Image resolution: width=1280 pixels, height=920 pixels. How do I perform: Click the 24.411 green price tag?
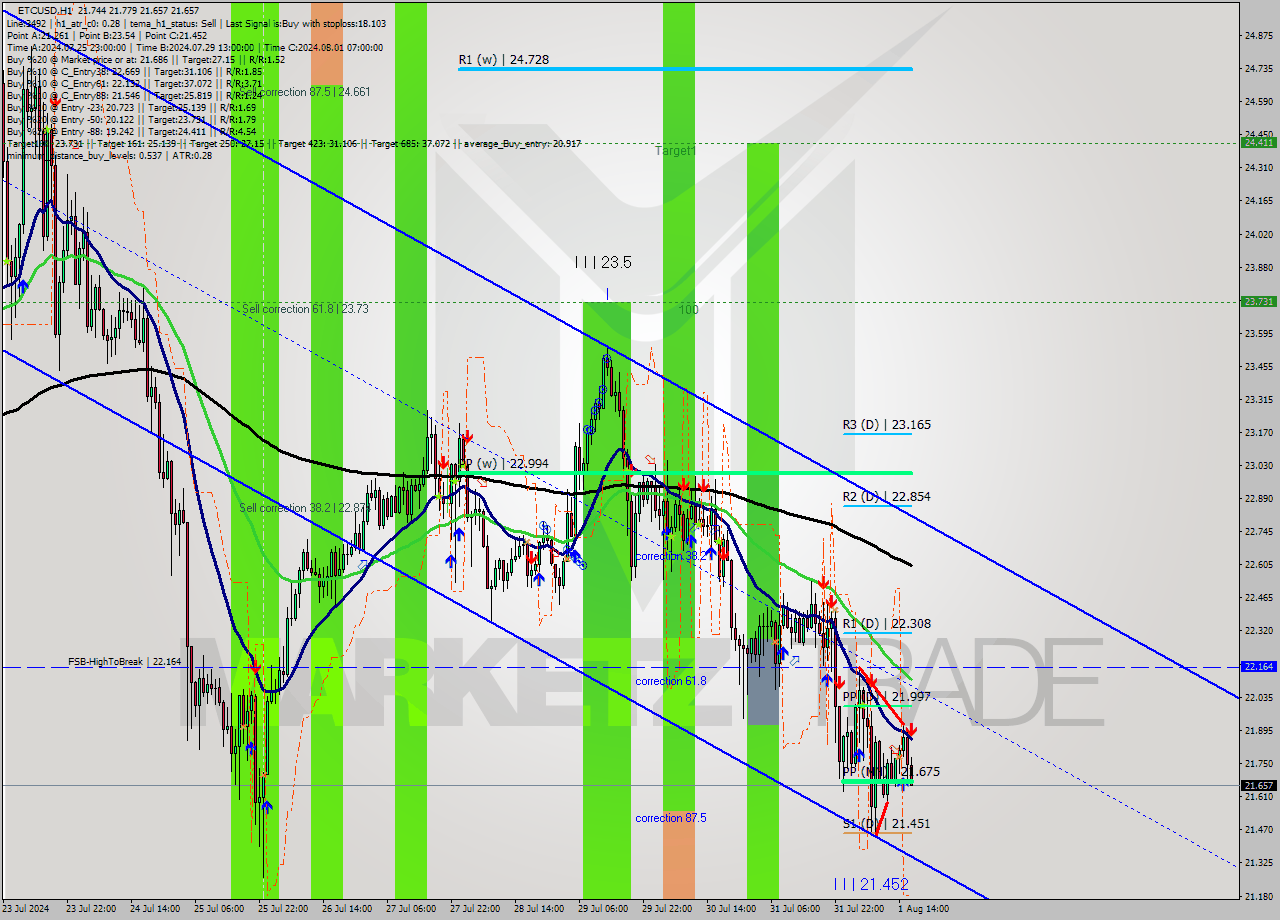point(1257,143)
